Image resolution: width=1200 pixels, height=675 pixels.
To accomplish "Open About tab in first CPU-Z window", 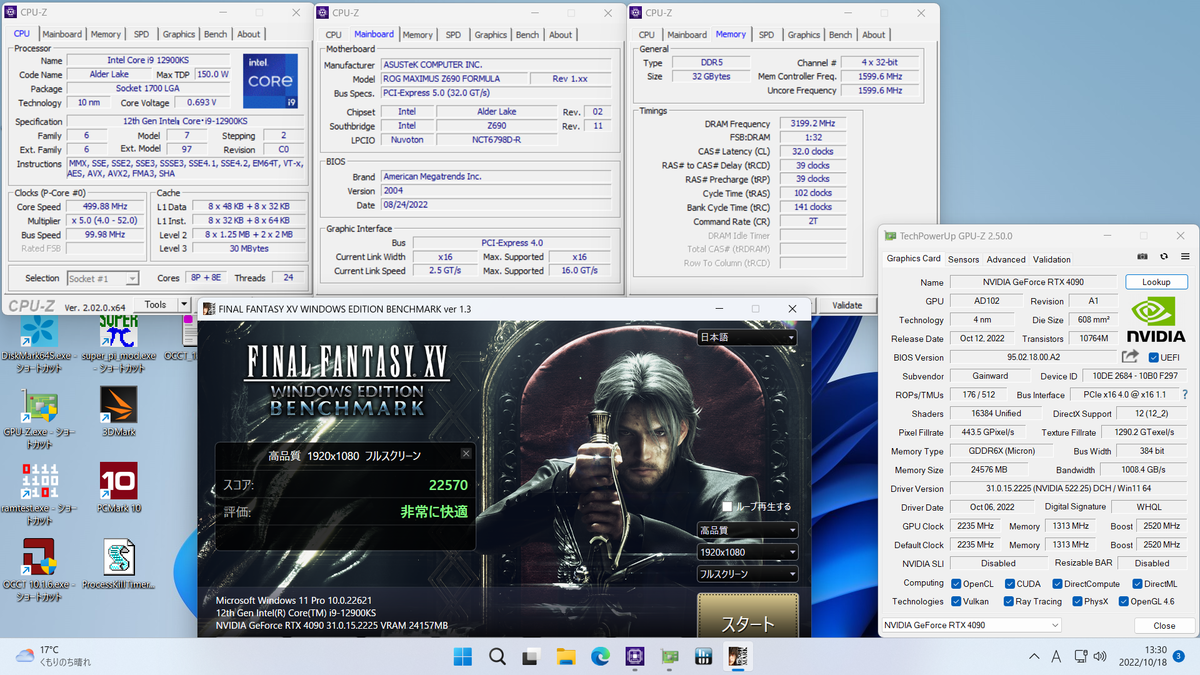I will tap(249, 34).
